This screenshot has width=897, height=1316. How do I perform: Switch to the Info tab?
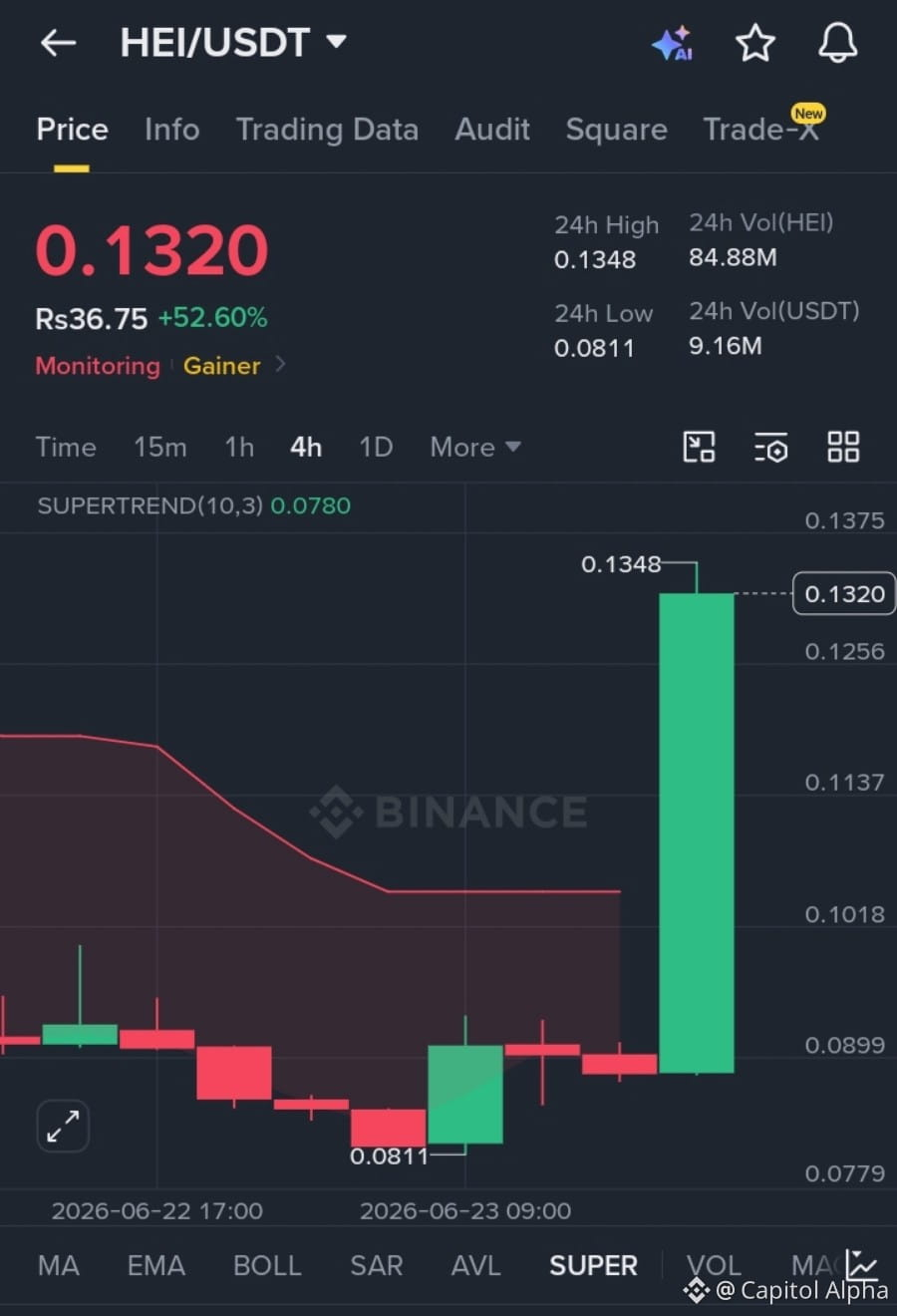(x=171, y=130)
